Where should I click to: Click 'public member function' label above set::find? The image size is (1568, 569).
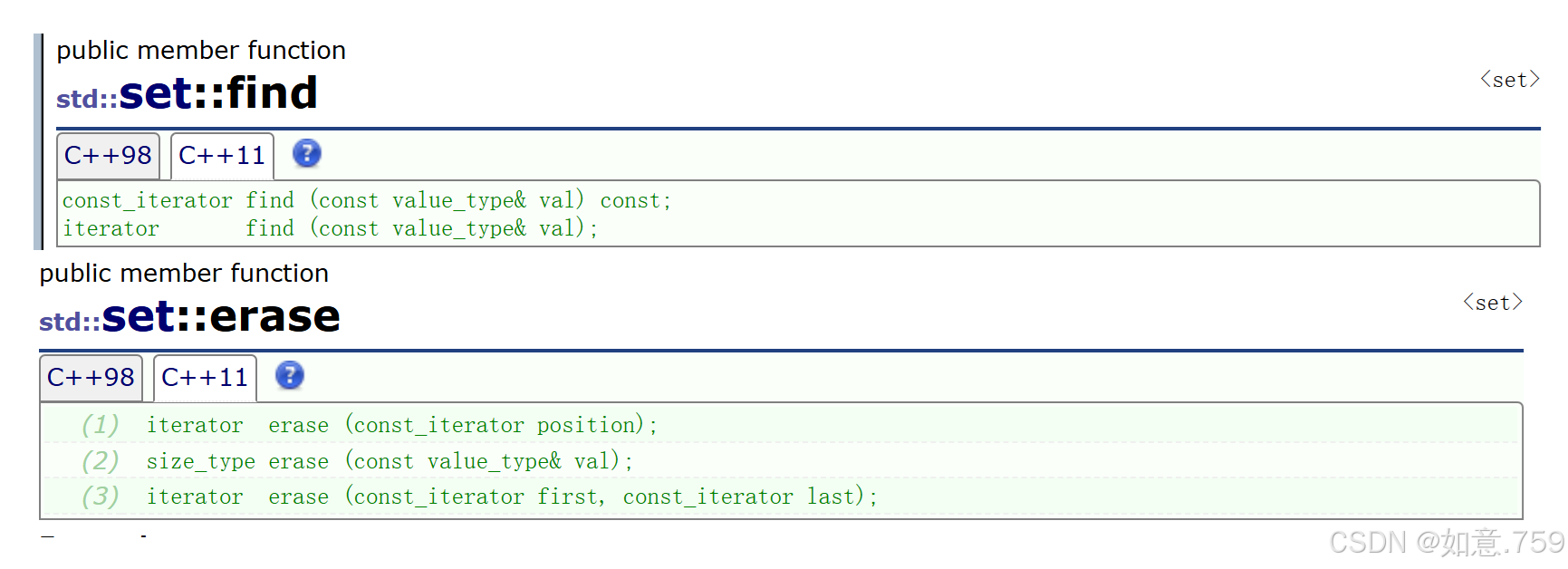point(201,51)
